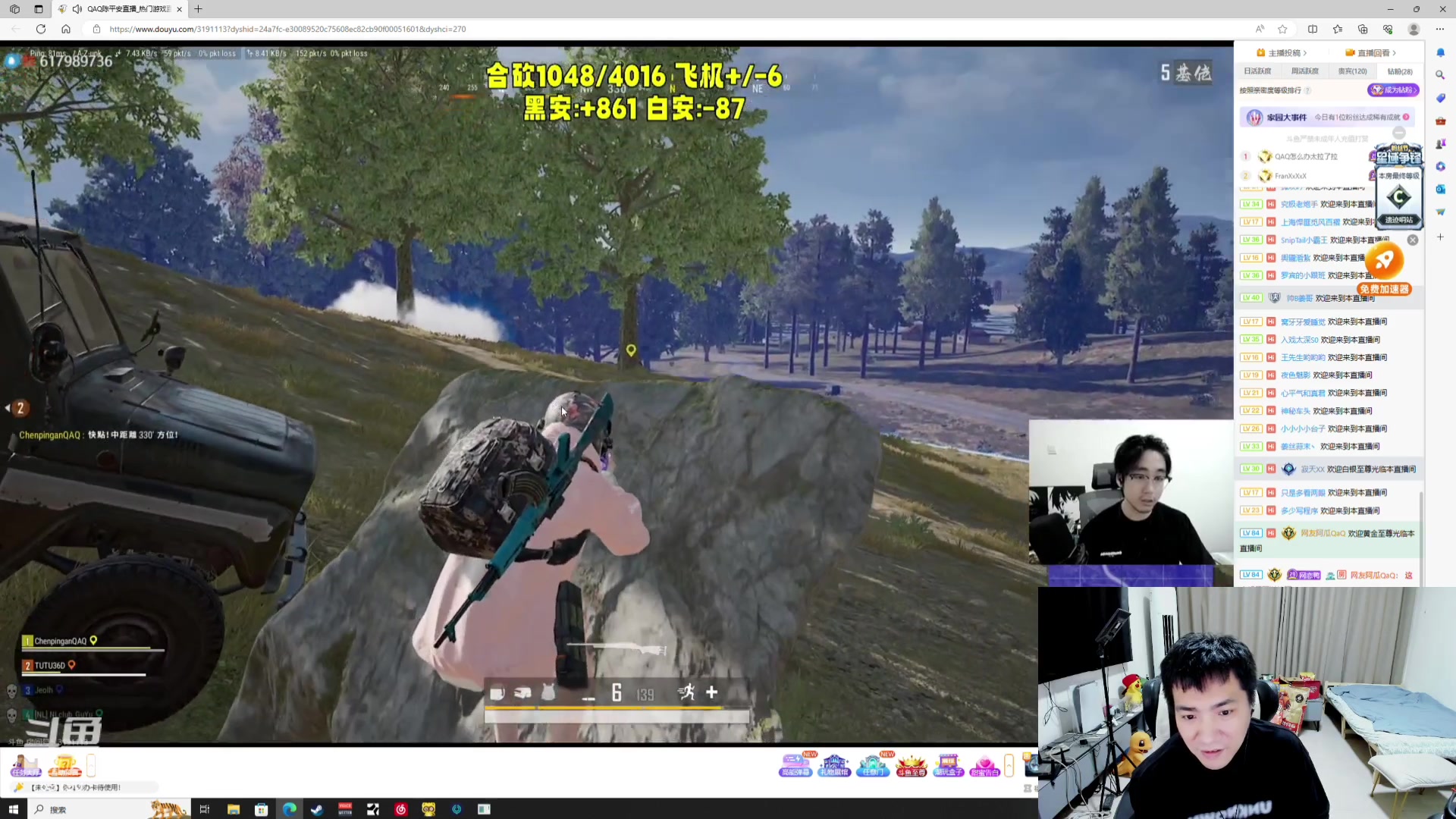The width and height of the screenshot is (1456, 819).
Task: Open the 斗鱼至尊 crown icon
Action: coord(911,765)
